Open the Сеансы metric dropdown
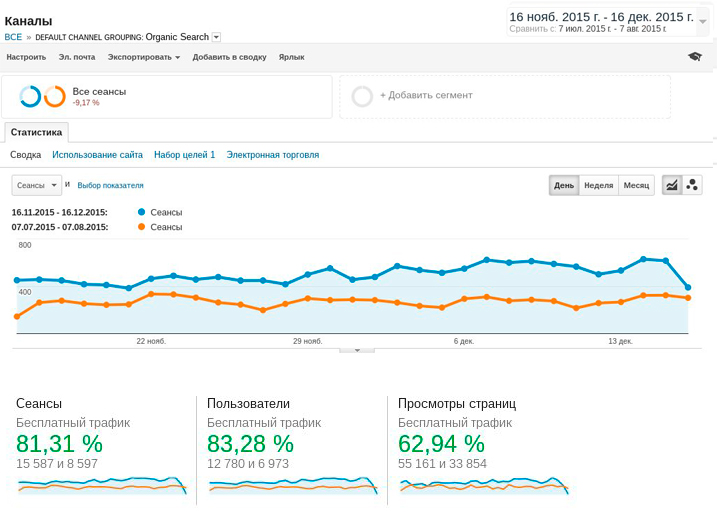 pos(37,185)
